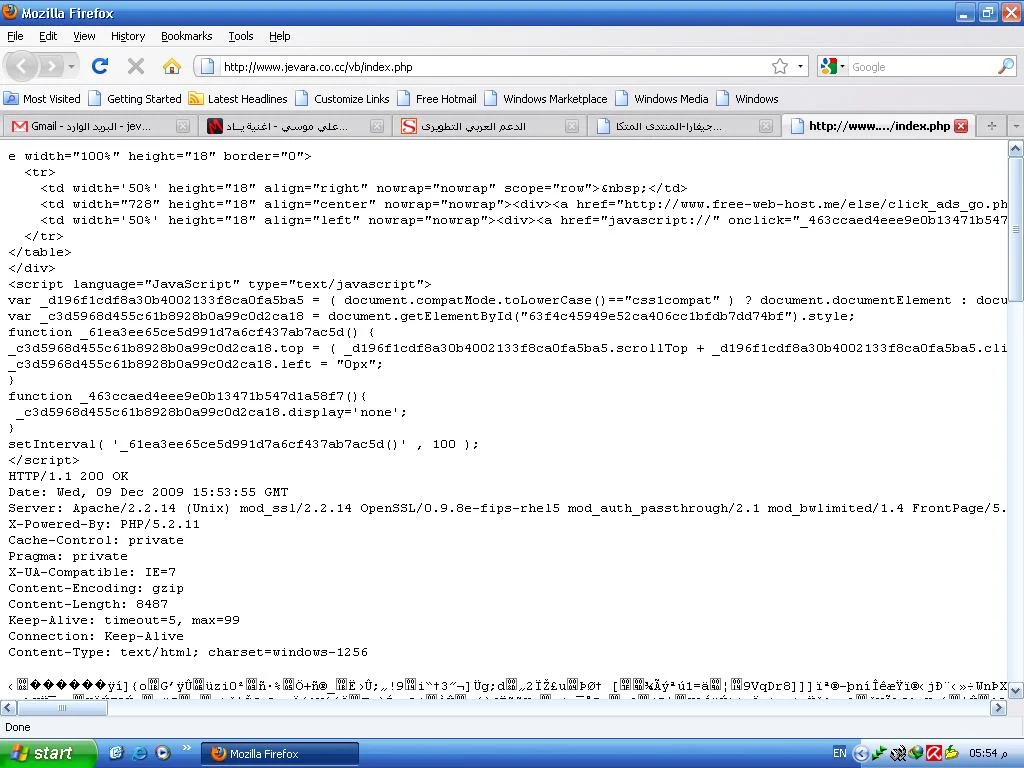Screen dimensions: 1024x768
Task: Click the Reload page icon
Action: point(100,67)
